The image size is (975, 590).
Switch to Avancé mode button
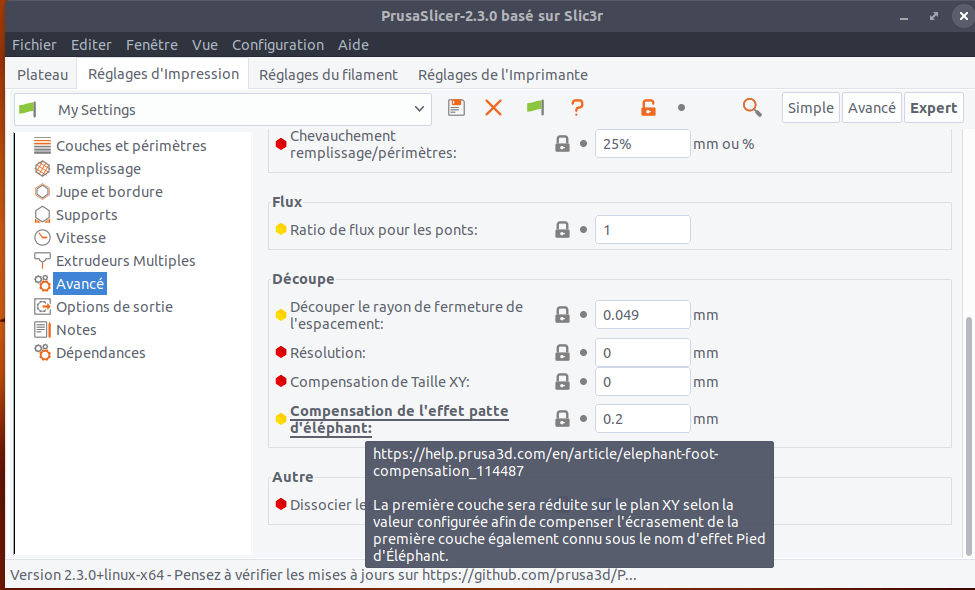(x=872, y=108)
